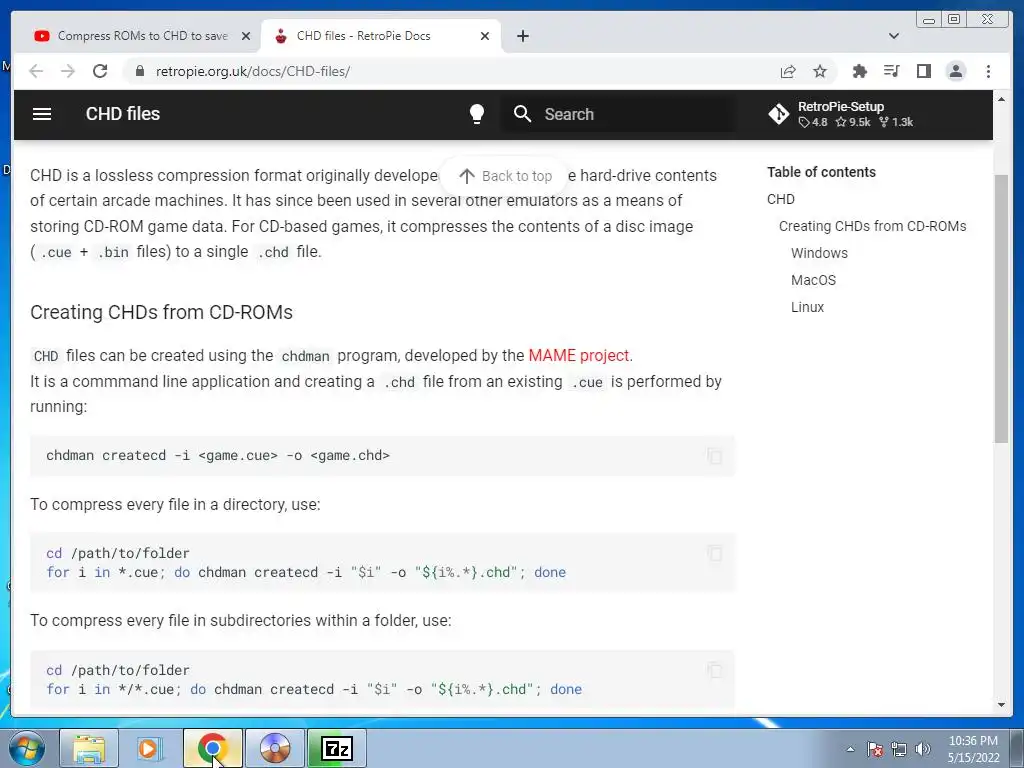
Task: Toggle light/dark mode with the lightbulb icon
Action: coord(477,114)
